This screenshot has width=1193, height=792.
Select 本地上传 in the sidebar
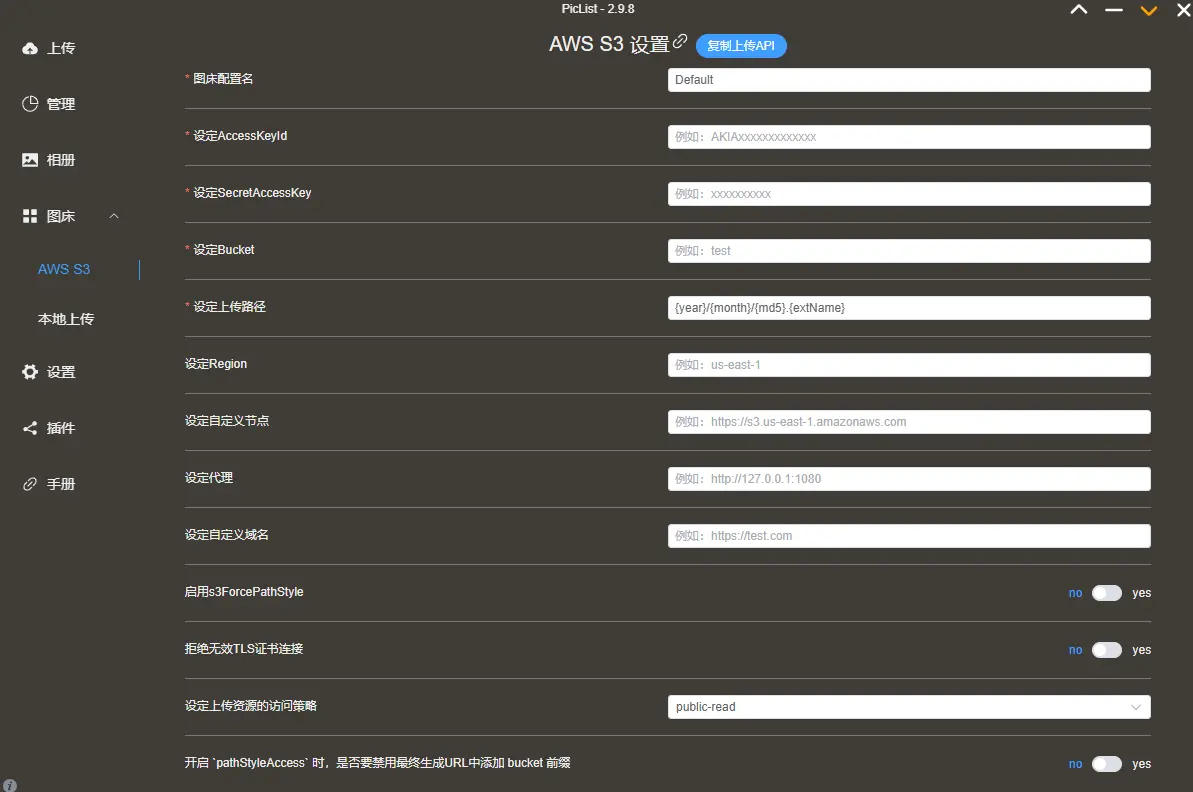click(x=66, y=319)
